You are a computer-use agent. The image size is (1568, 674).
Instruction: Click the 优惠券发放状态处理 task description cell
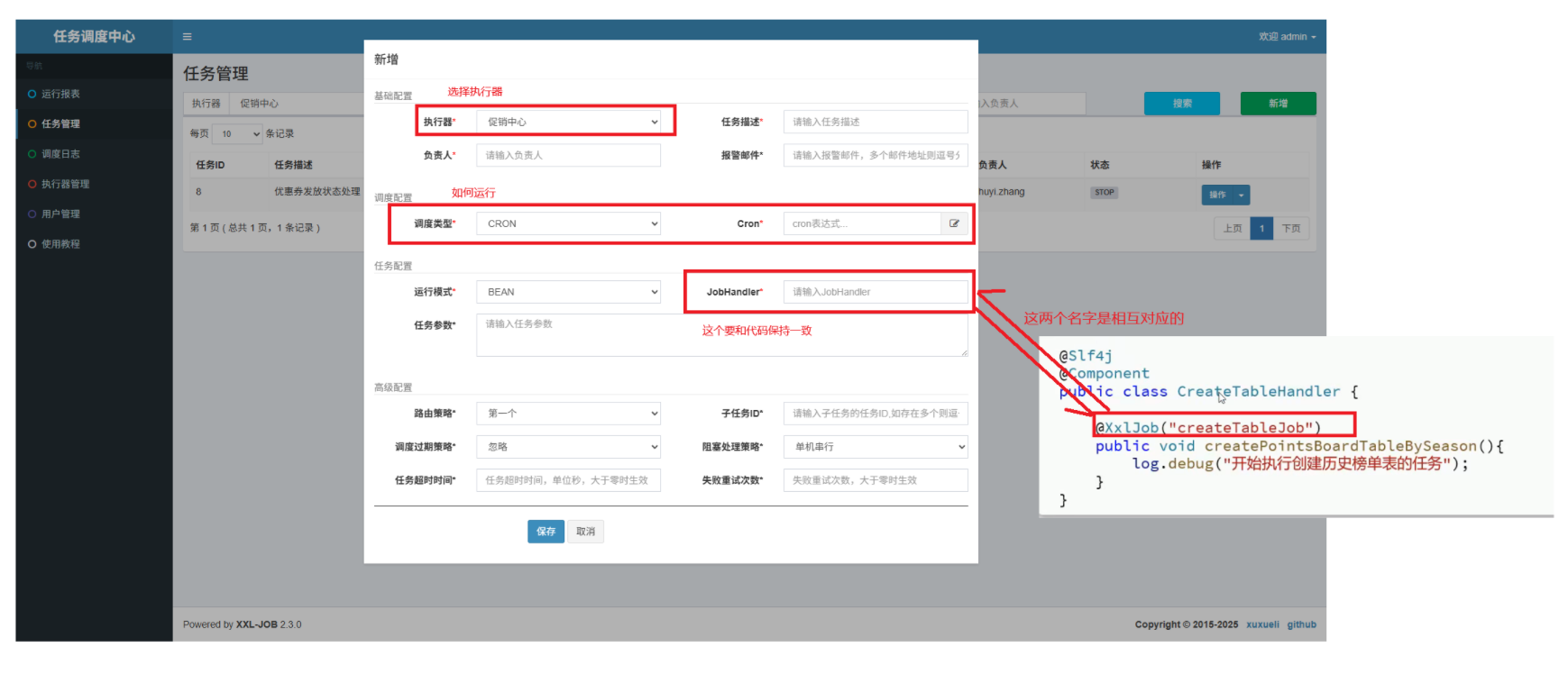316,192
